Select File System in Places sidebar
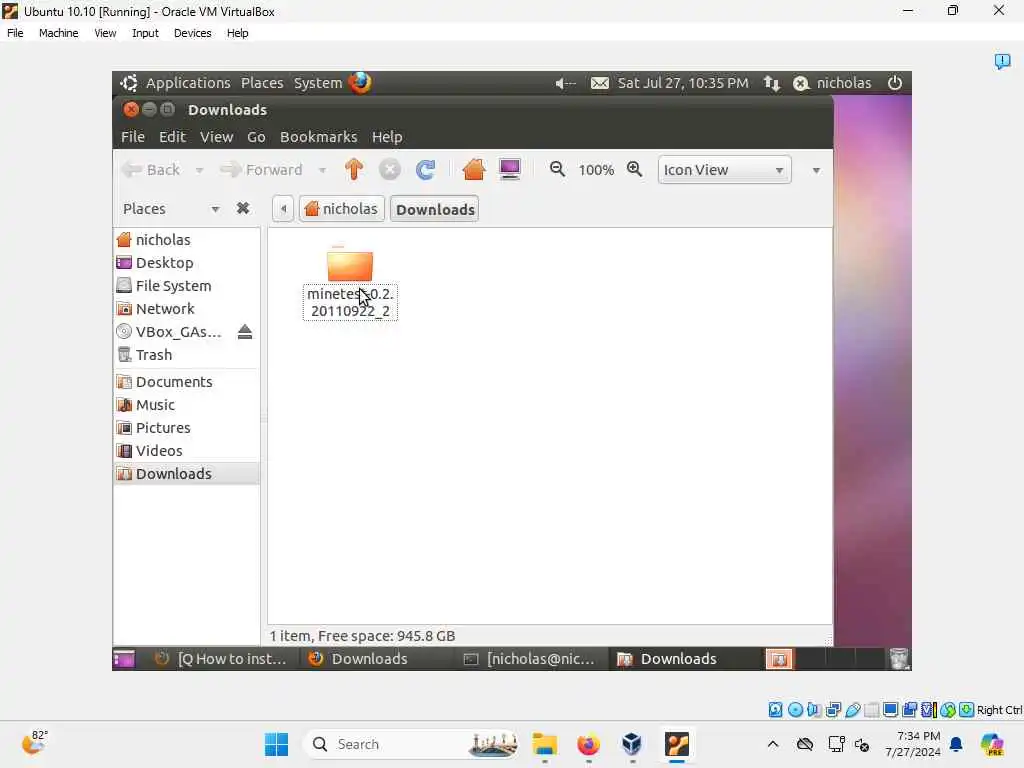 (186, 285)
